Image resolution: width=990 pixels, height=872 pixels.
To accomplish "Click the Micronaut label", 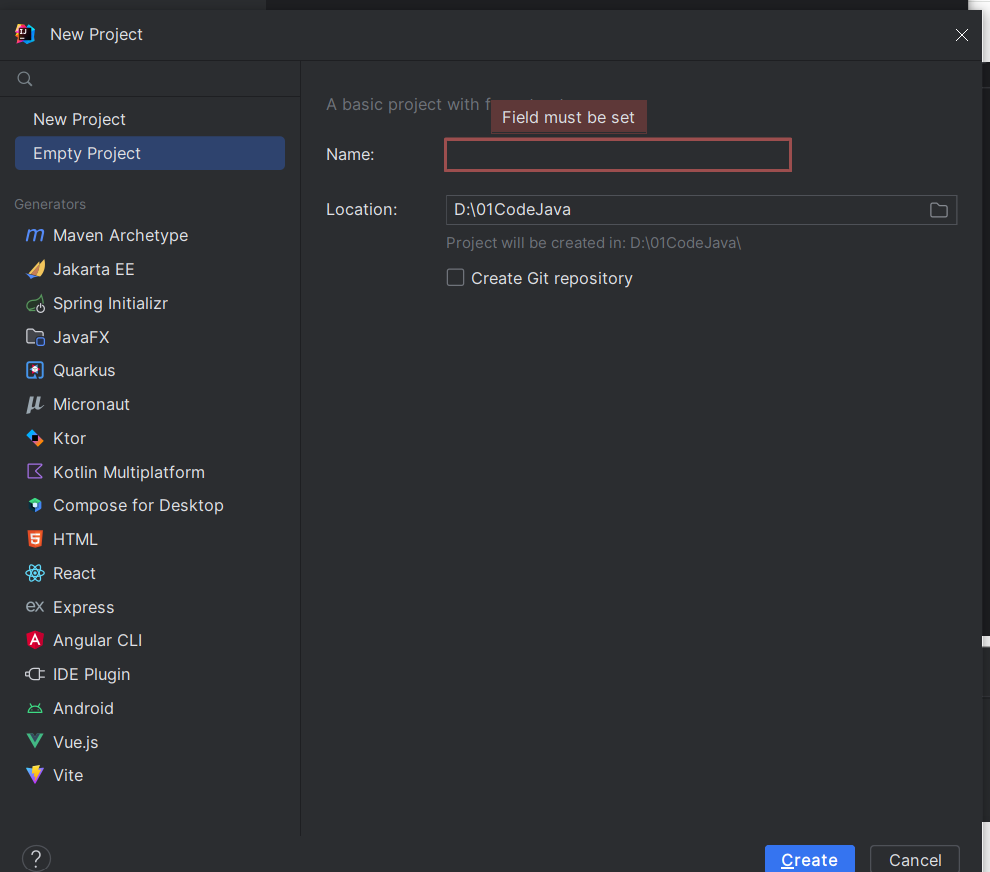I will click(91, 404).
